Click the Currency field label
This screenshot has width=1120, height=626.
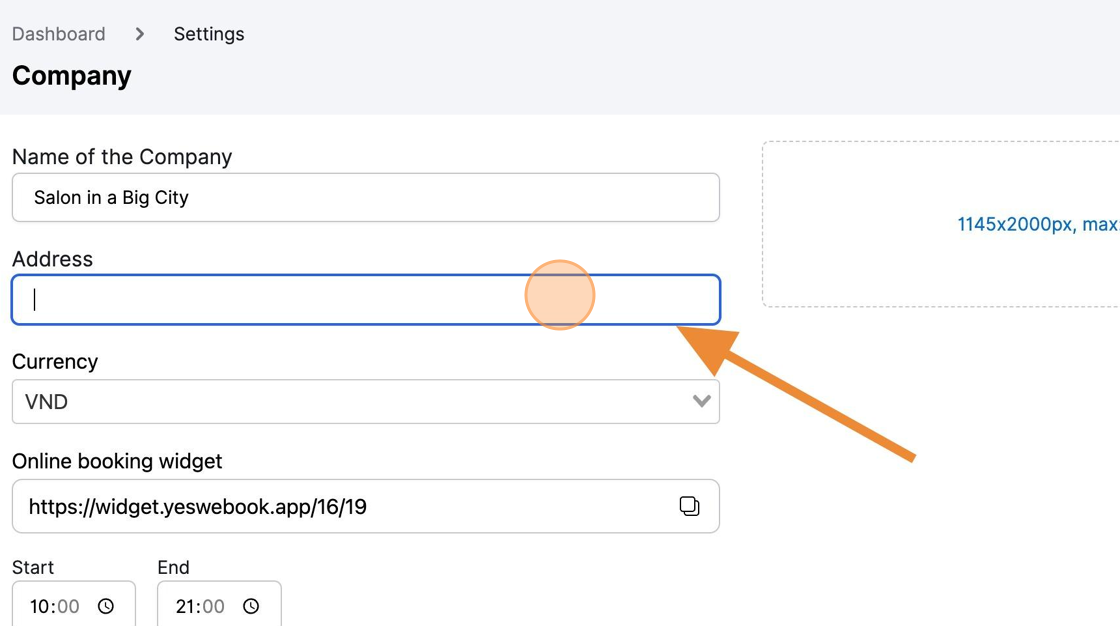[x=55, y=361]
